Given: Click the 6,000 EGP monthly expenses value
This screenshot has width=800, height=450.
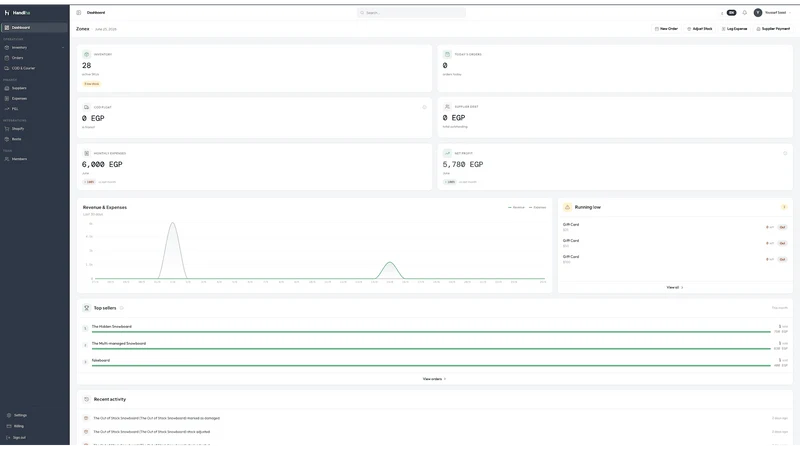Looking at the screenshot, I should [x=102, y=164].
